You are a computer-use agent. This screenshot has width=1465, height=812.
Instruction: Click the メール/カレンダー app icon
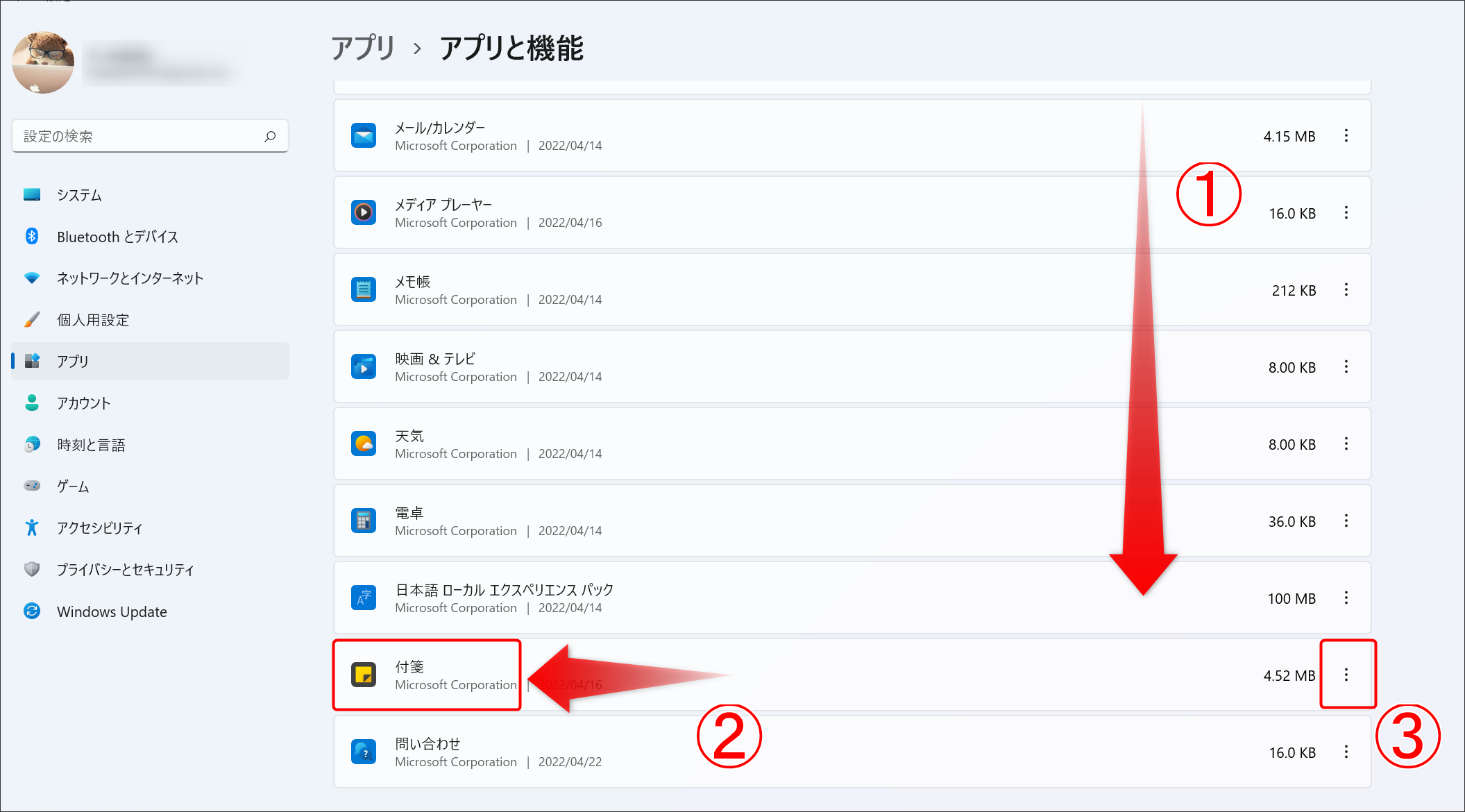click(x=364, y=136)
